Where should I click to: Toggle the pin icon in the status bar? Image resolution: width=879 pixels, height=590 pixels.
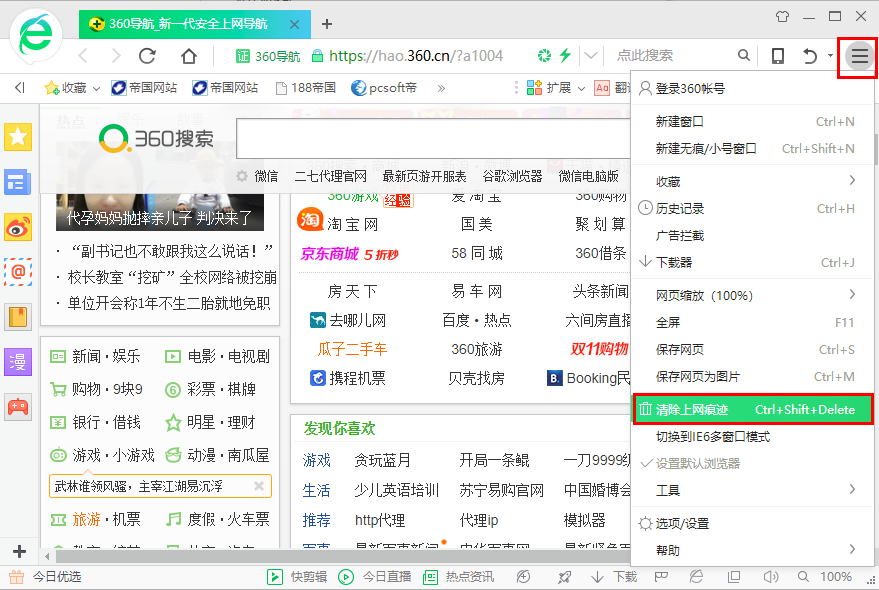[x=564, y=577]
